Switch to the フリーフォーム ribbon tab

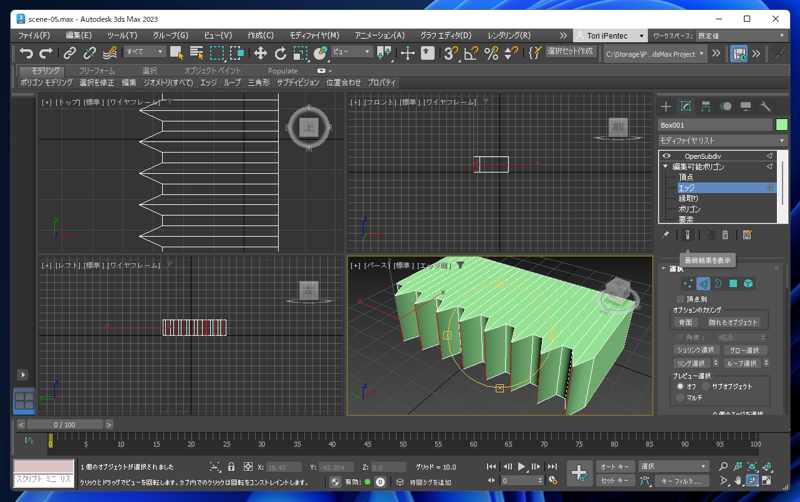point(97,70)
